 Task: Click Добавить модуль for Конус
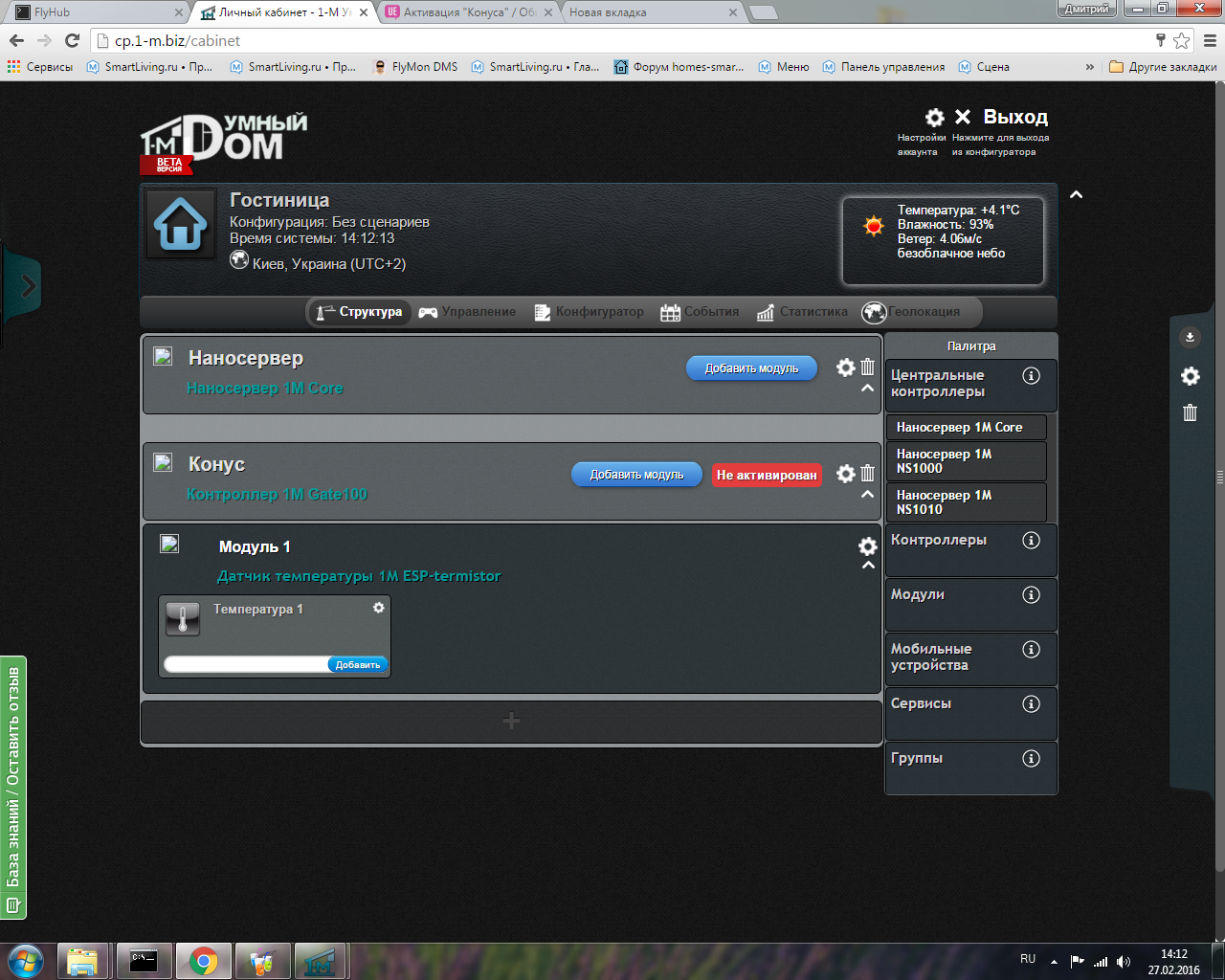(x=636, y=475)
